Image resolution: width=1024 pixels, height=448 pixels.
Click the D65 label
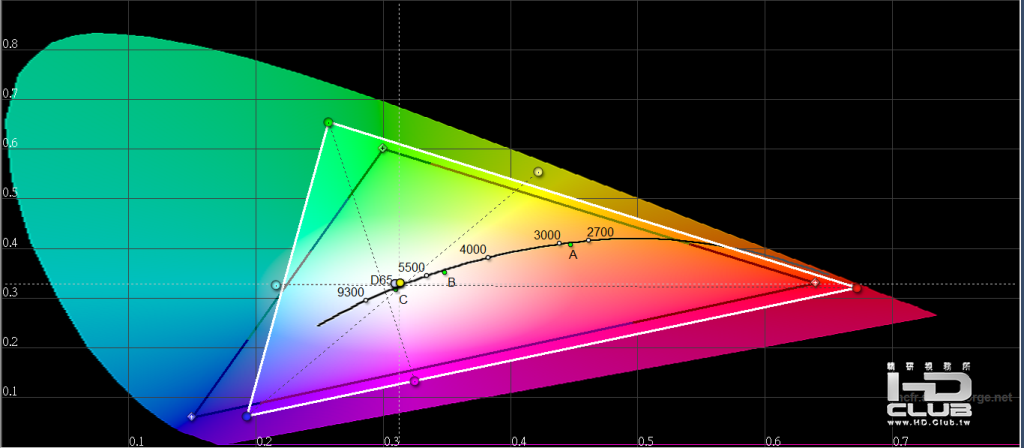click(381, 280)
